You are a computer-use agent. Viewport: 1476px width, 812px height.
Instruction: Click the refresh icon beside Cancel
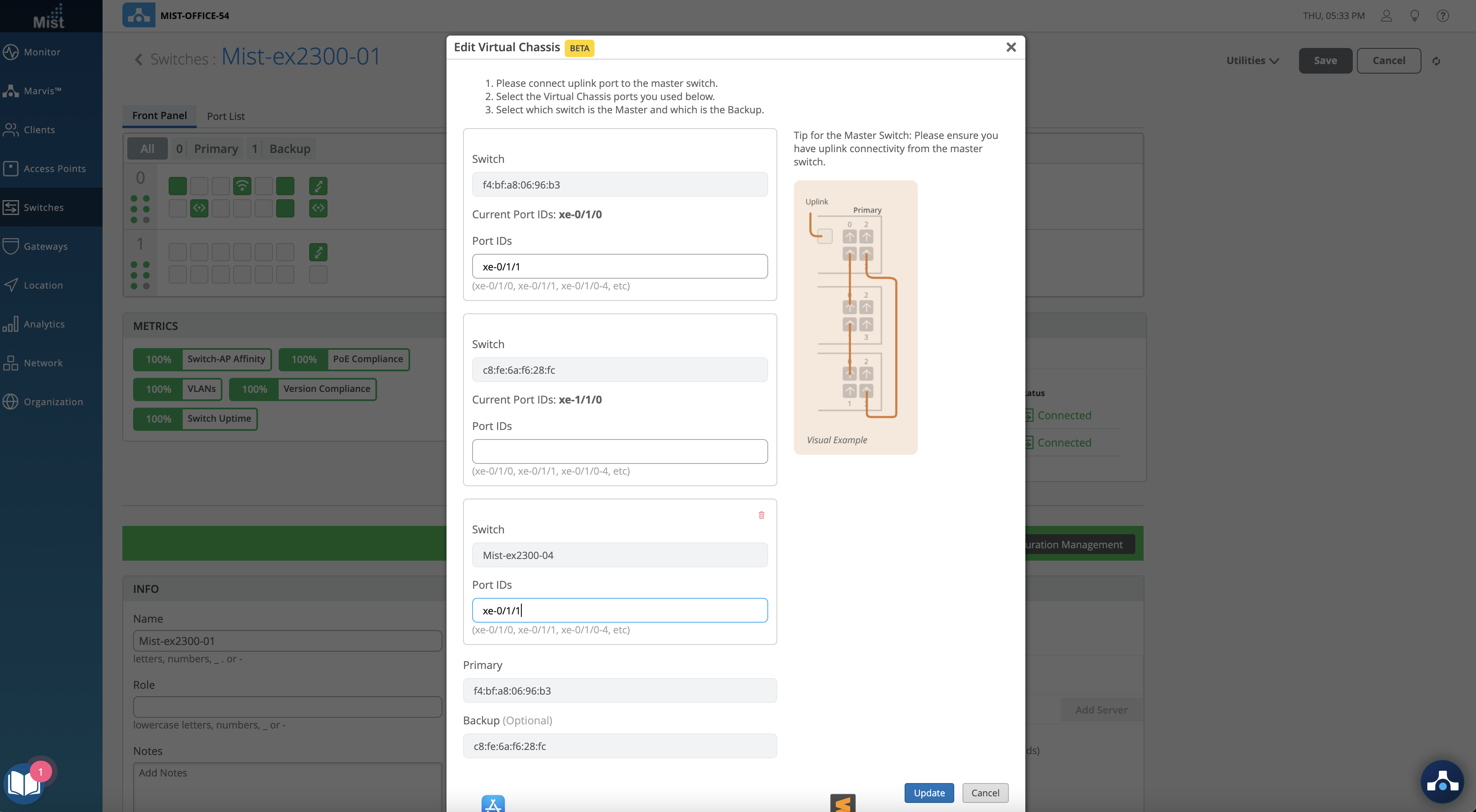click(1436, 61)
